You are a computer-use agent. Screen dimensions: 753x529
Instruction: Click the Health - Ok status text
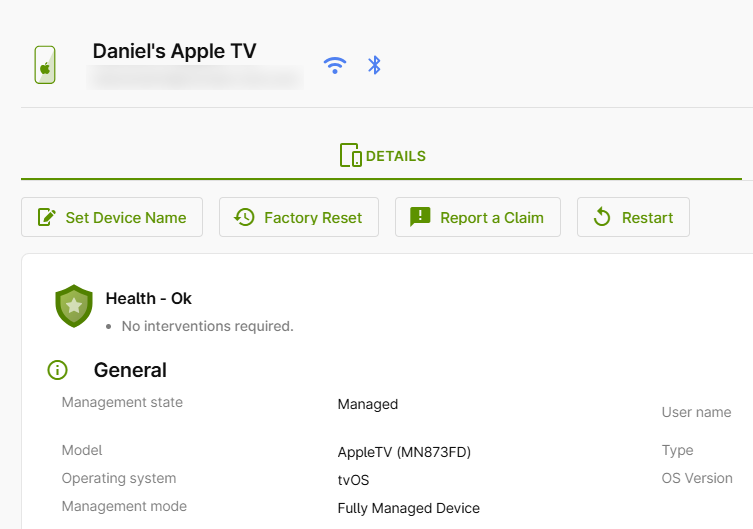tap(148, 298)
